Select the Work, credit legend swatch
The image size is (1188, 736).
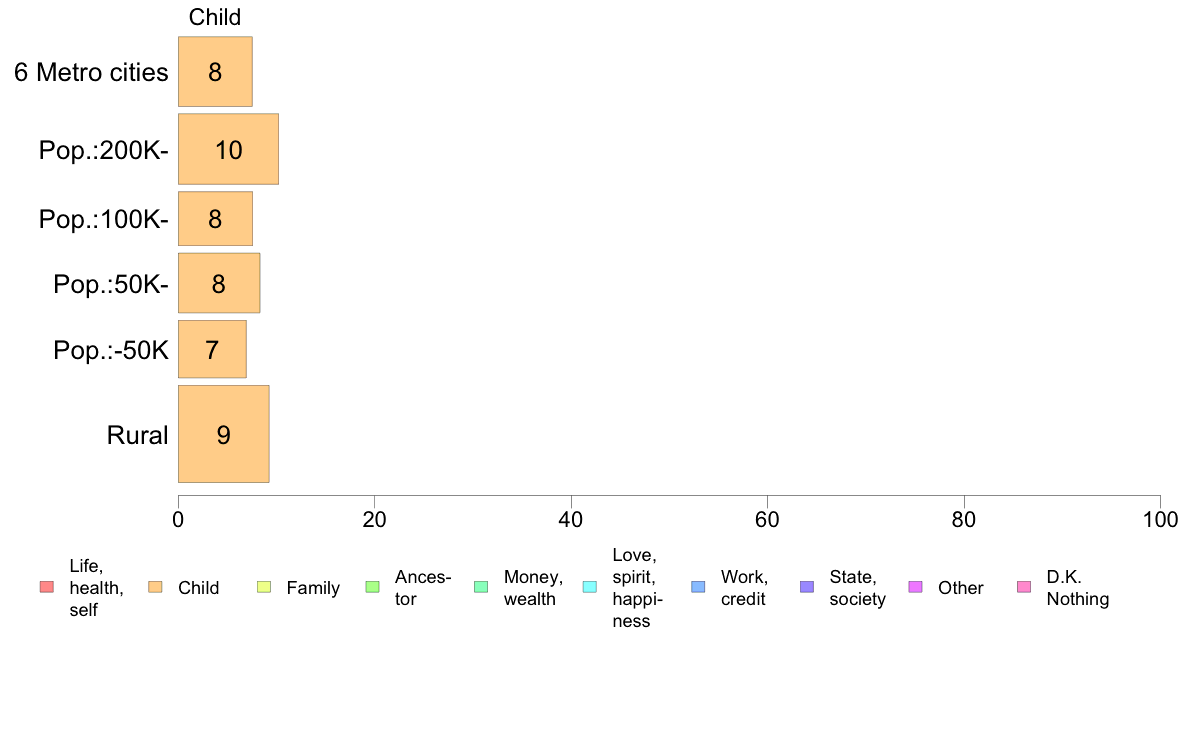tap(699, 587)
